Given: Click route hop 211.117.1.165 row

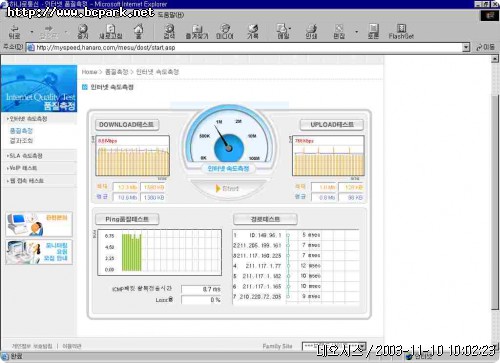Looking at the screenshot, I should (295, 286).
